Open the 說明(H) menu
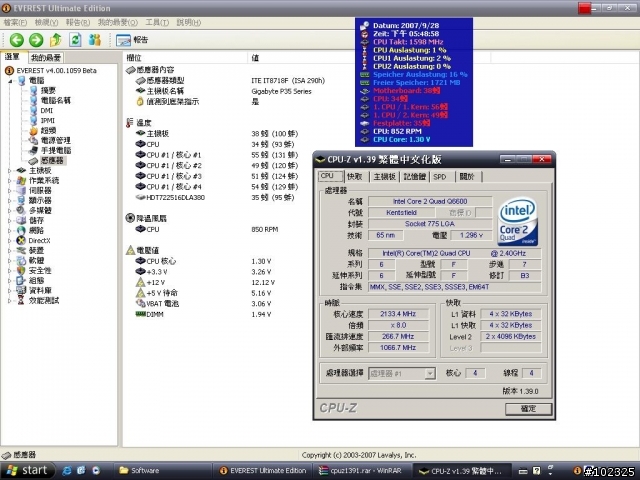640x480 pixels. (x=189, y=22)
